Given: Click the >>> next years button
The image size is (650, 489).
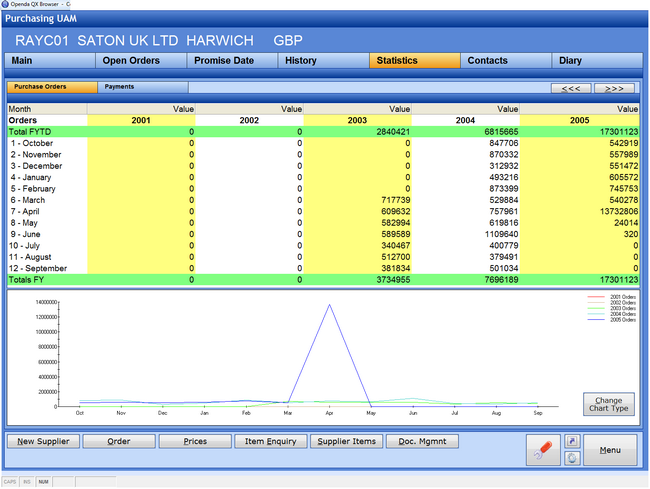Looking at the screenshot, I should (614, 88).
